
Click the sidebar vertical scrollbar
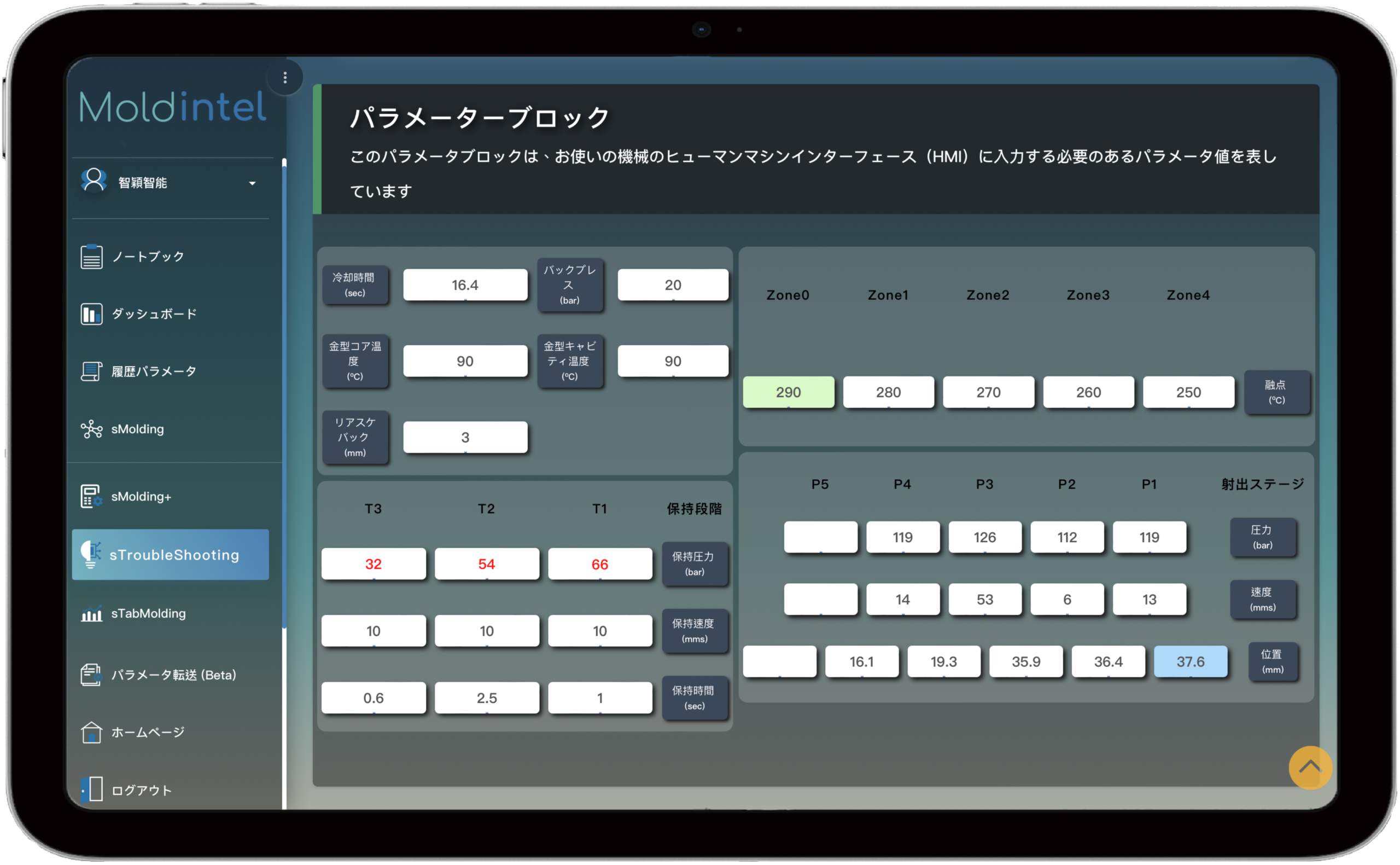tap(284, 394)
